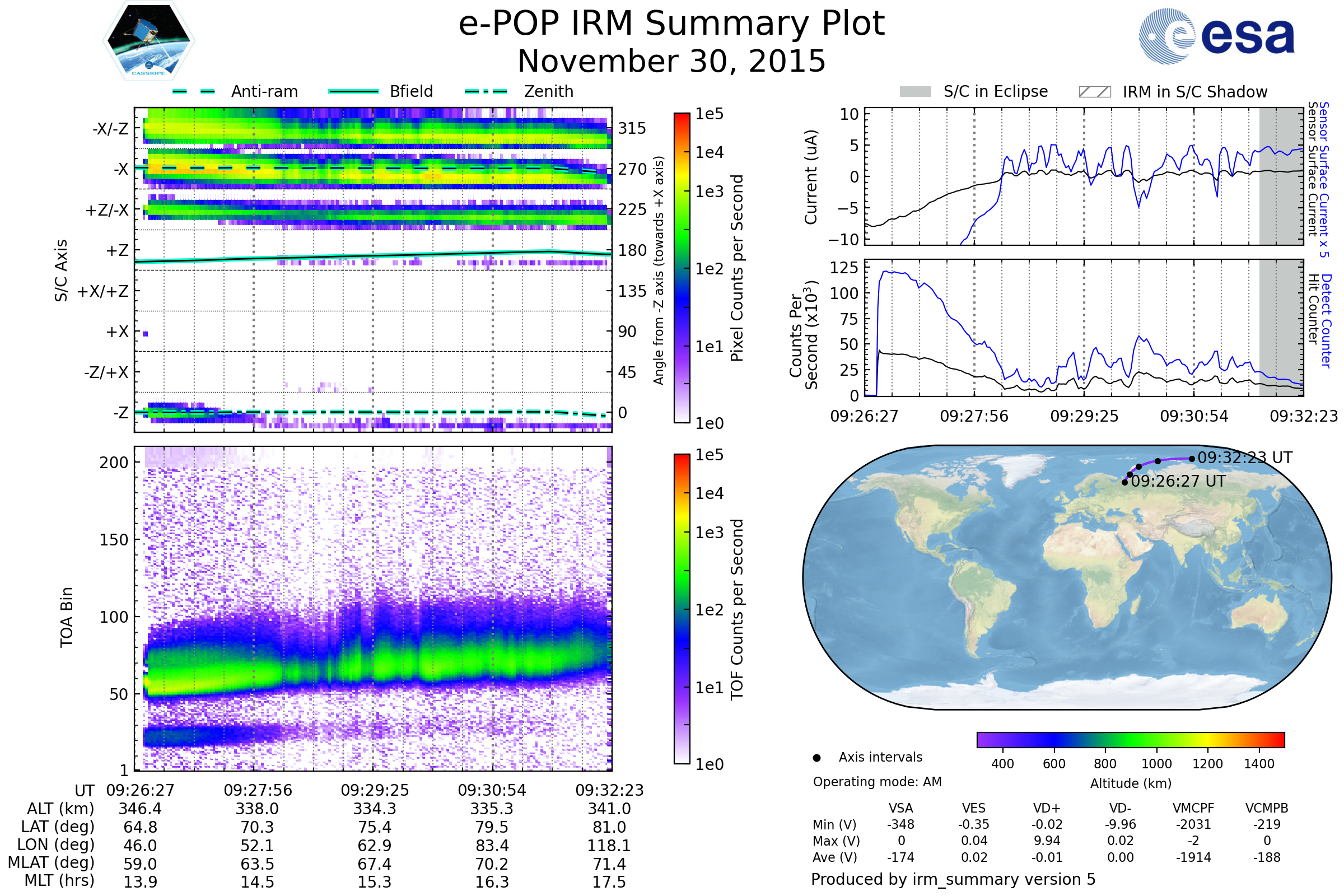Click the IRM in S/C Shadow hatched swatch
1344x896 pixels.
(x=1094, y=92)
